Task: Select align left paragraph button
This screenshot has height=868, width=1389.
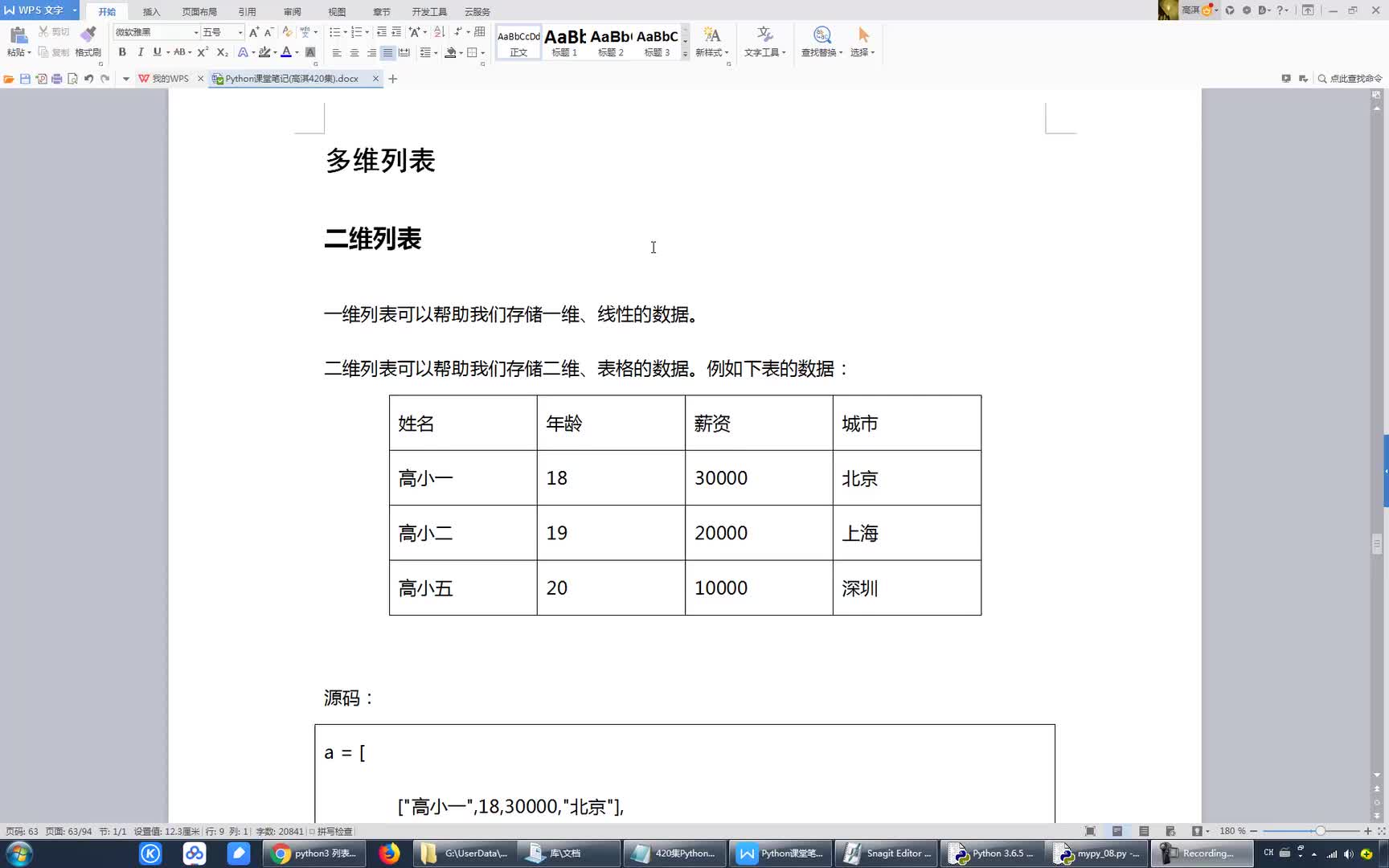Action: (337, 53)
